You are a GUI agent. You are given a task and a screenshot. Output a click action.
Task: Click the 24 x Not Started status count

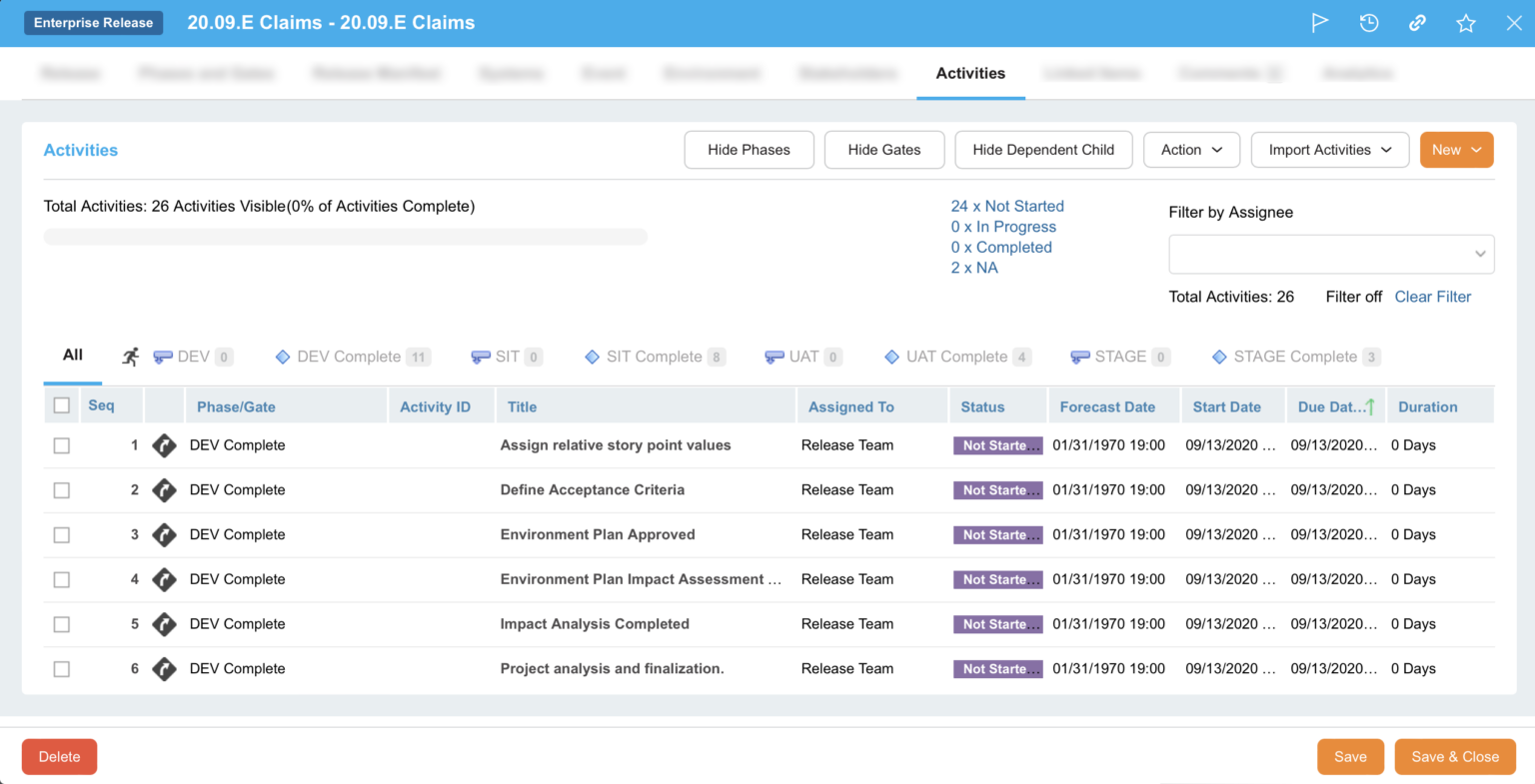click(1006, 206)
